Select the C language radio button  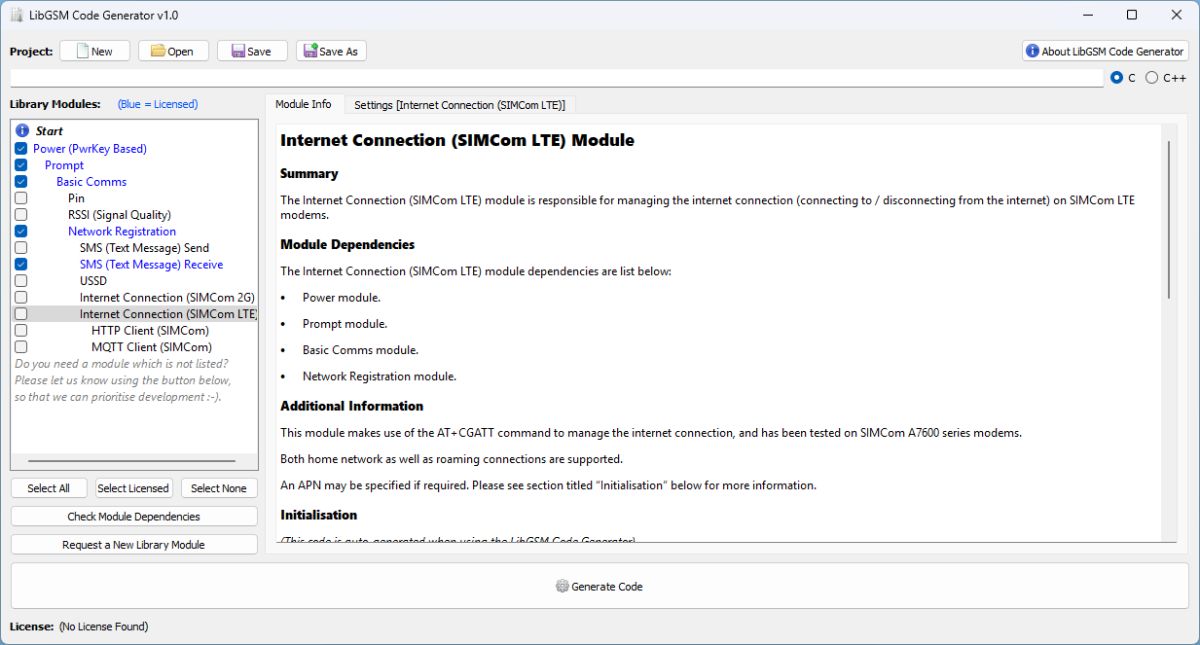coord(1117,78)
